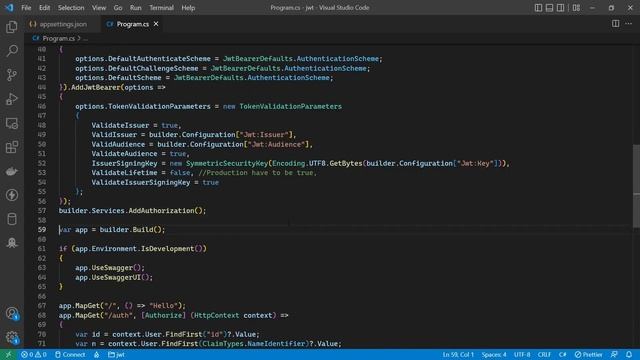Open the Manage gear menu
This screenshot has width=640, height=360.
12,338
